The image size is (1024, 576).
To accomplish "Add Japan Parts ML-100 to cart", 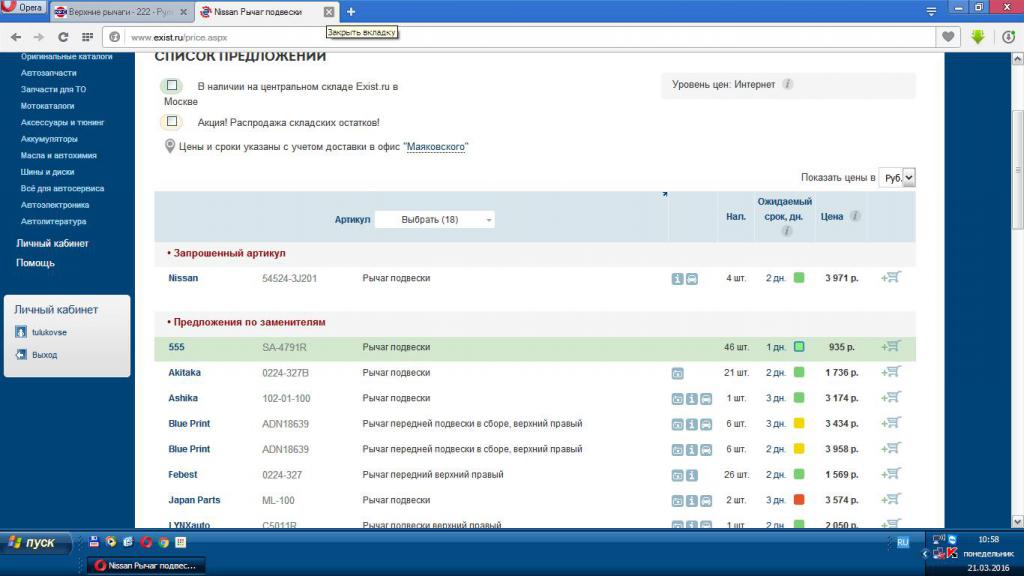I will 891,500.
